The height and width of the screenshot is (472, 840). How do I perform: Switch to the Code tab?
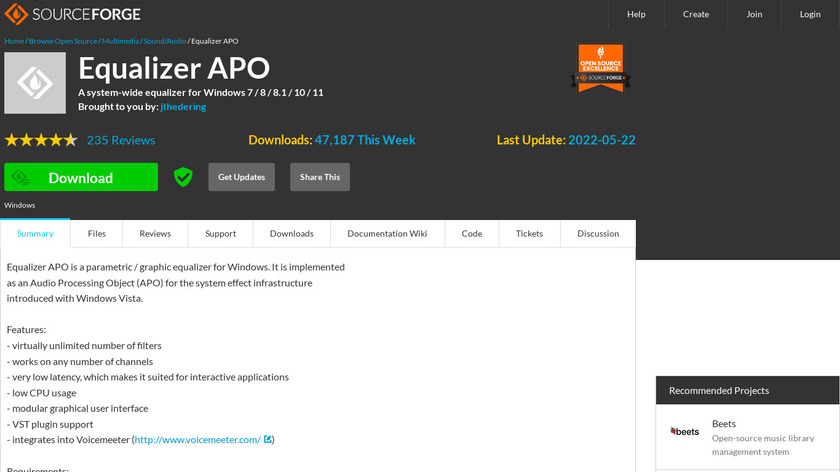point(471,234)
